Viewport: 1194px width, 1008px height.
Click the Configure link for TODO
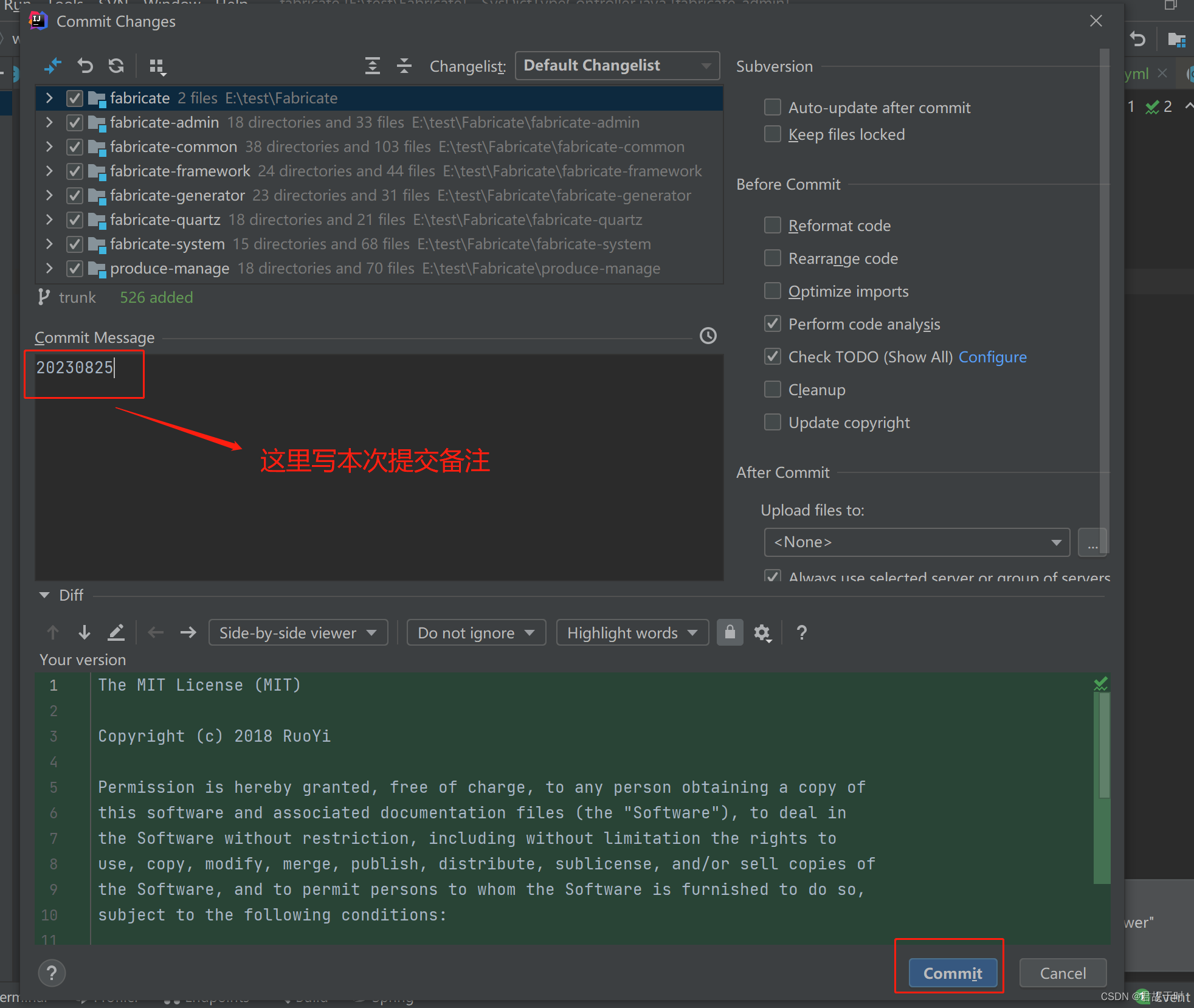click(992, 357)
